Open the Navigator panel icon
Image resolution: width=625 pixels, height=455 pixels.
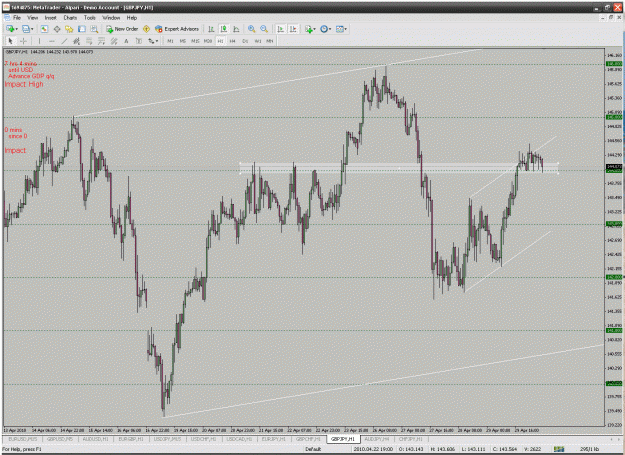pos(69,29)
